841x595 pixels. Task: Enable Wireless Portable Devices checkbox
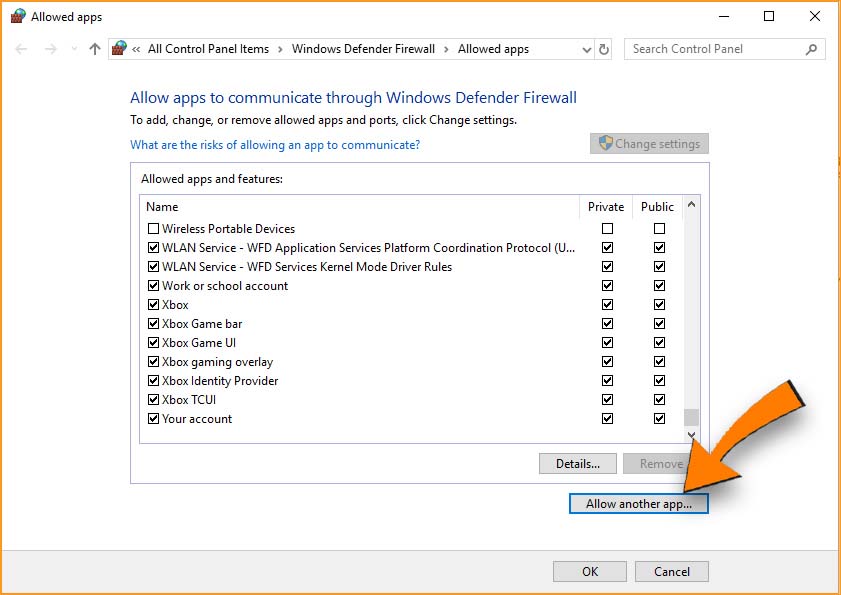click(x=153, y=229)
